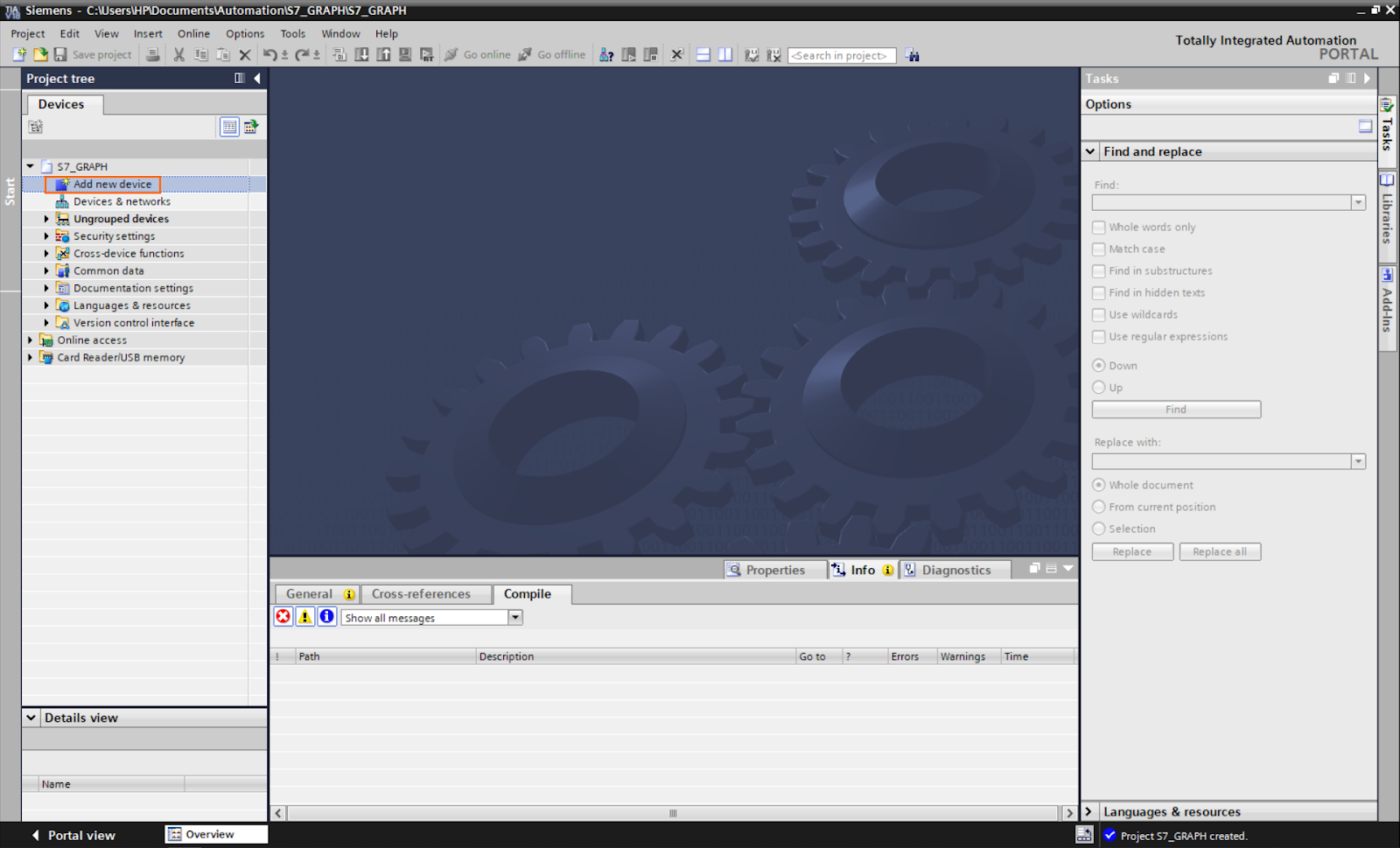Click Go offline in toolbar
Screen dimensions: 1400x848
click(552, 54)
